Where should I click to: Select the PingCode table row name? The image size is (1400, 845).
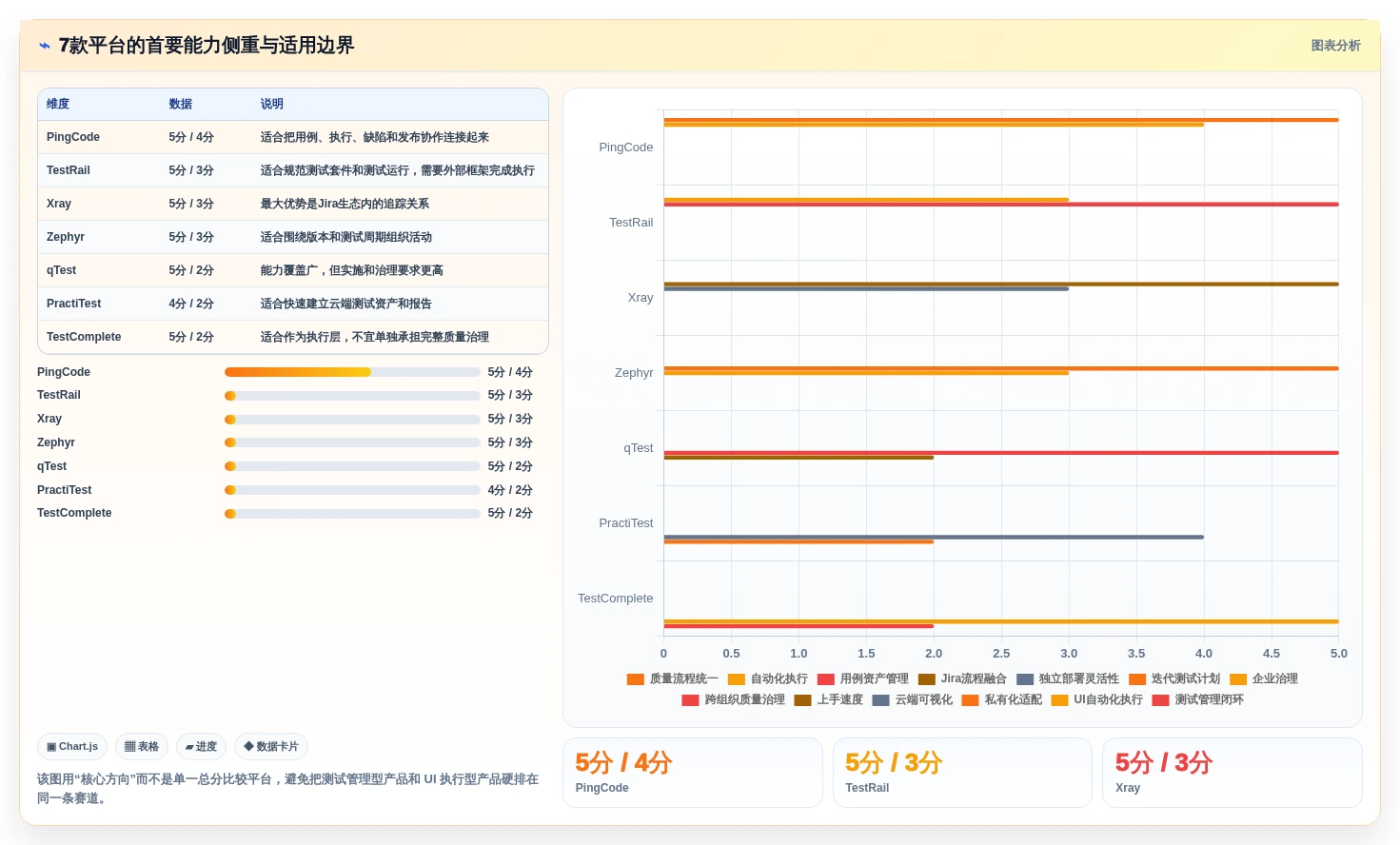click(x=73, y=137)
